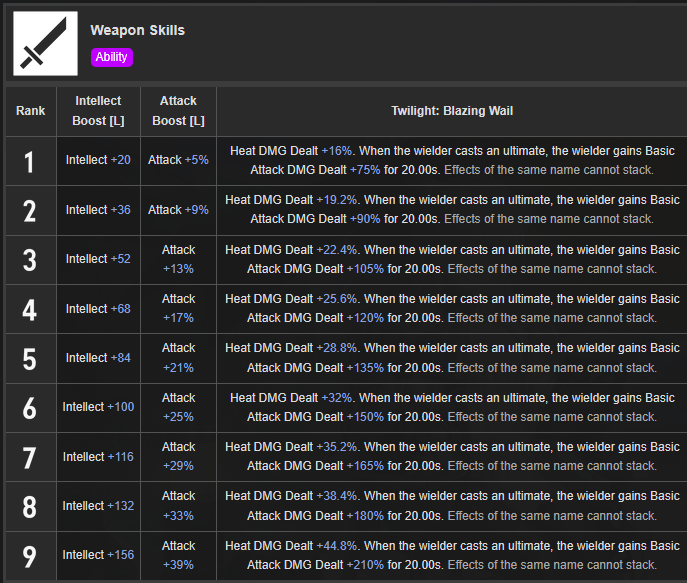Select rank number 8 cell
Image resolution: width=687 pixels, height=583 pixels.
coord(31,506)
